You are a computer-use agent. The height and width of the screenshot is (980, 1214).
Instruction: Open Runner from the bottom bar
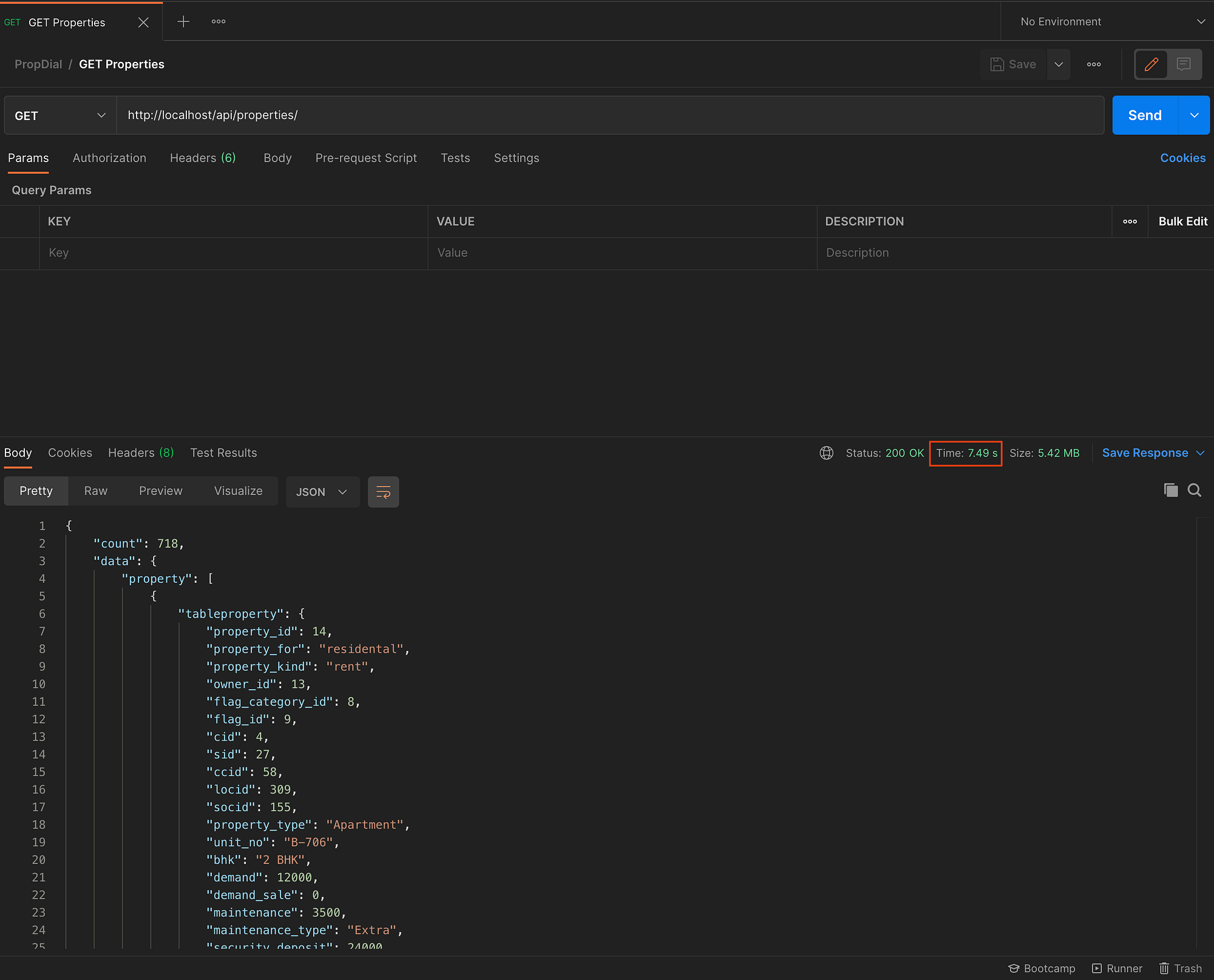click(x=1117, y=968)
